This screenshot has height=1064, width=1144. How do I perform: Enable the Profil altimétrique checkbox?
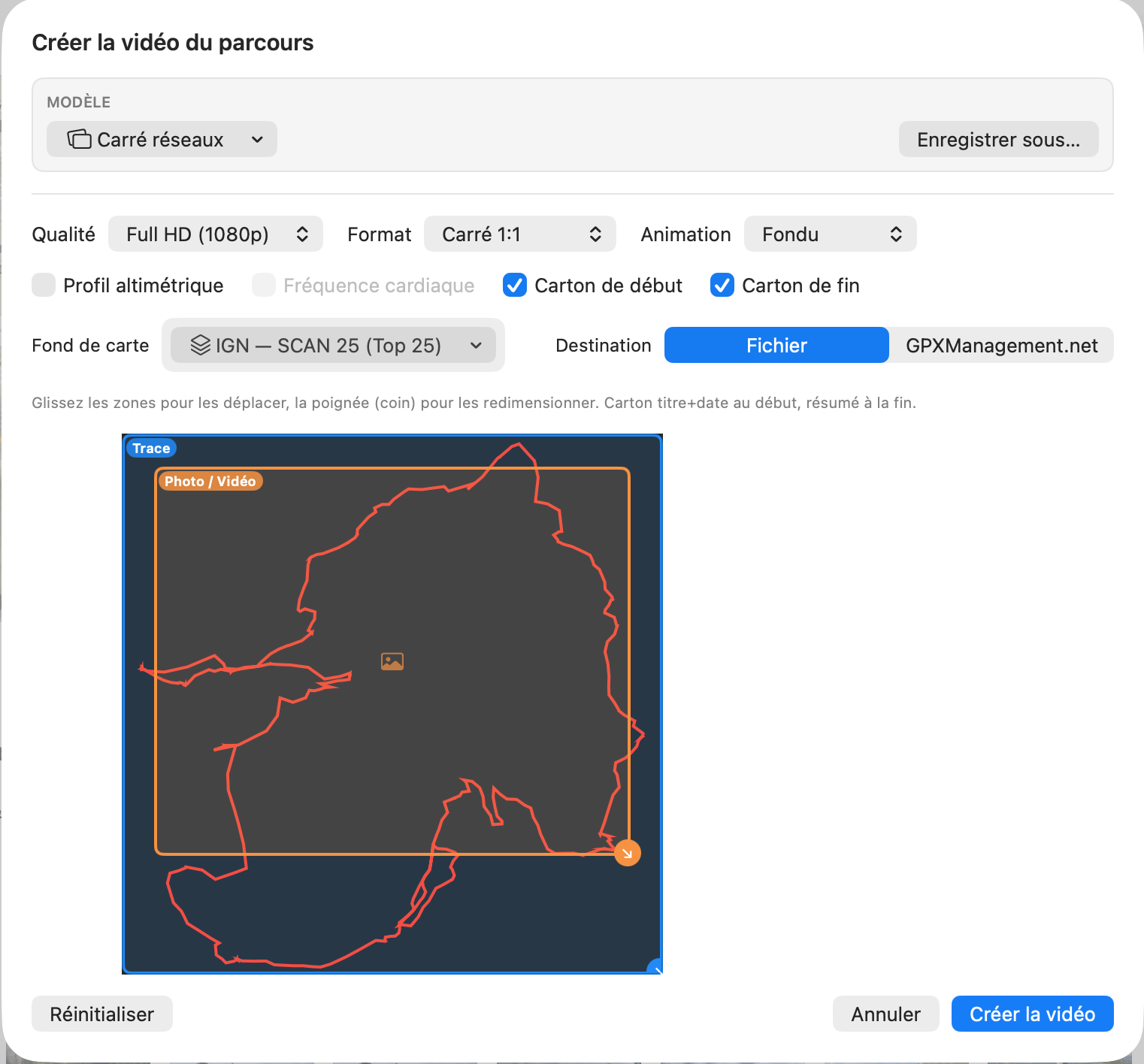pos(44,286)
